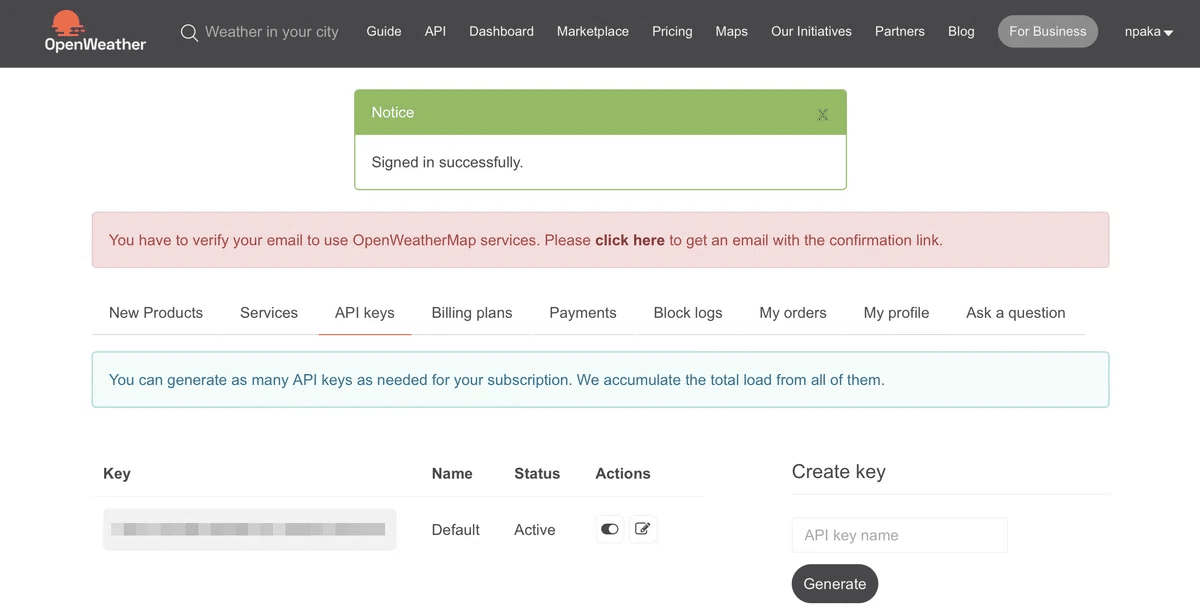Click the OpenWeather logo

[95, 31]
